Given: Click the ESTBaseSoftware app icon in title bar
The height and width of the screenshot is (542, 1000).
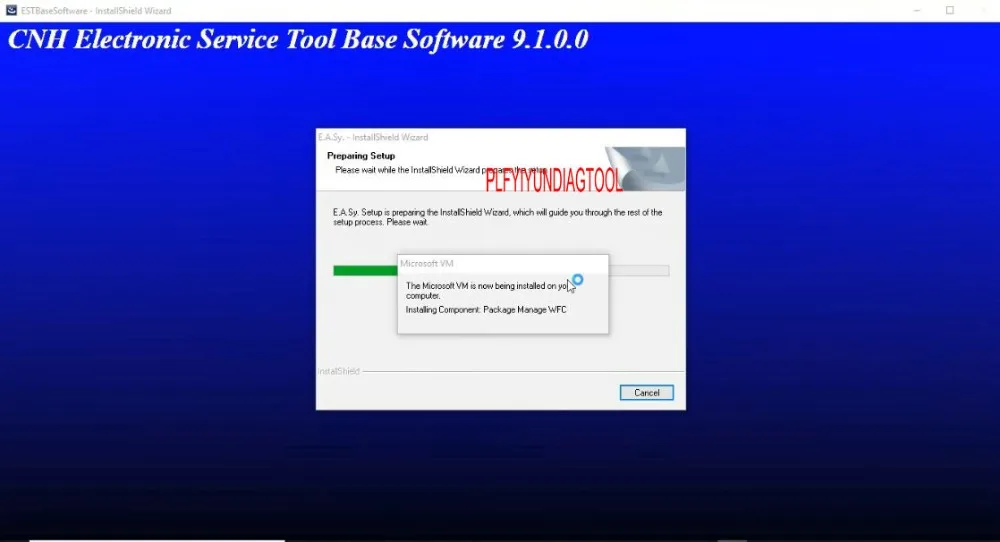Looking at the screenshot, I should pos(11,10).
